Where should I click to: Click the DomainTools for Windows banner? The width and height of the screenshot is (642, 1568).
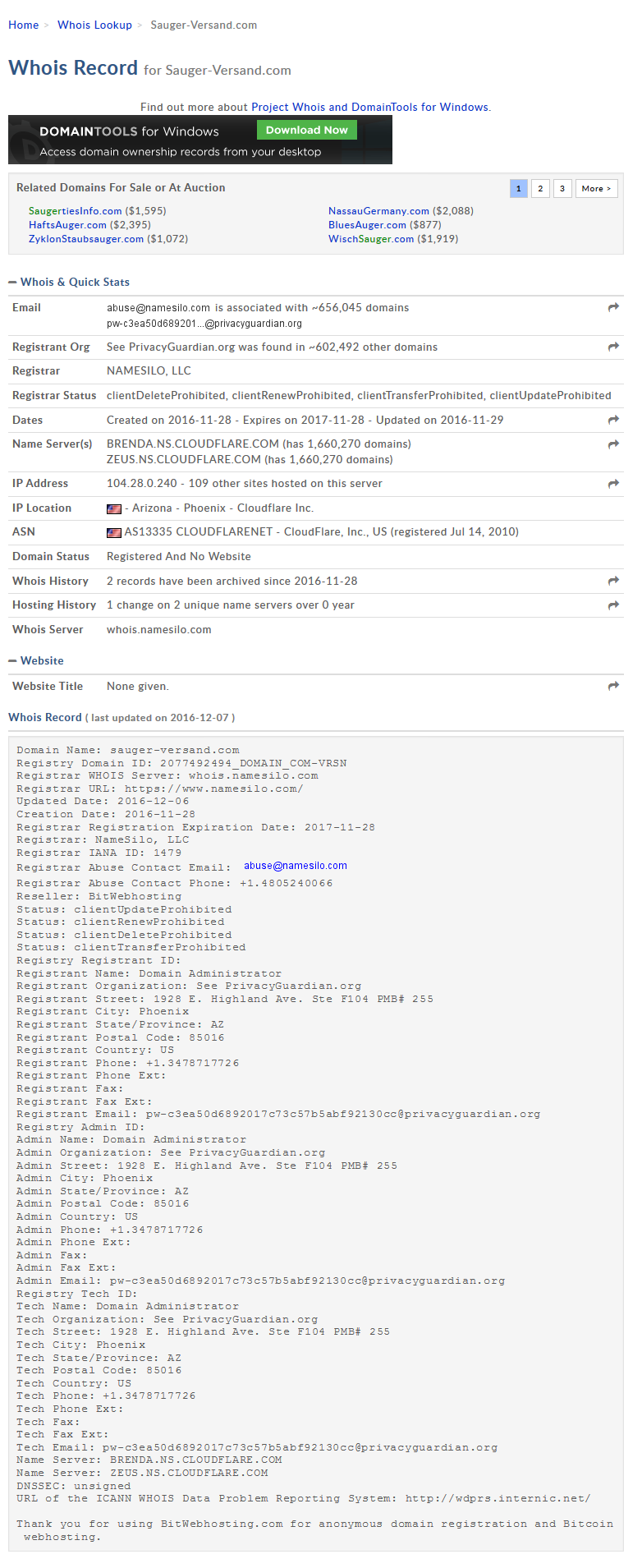pos(200,140)
